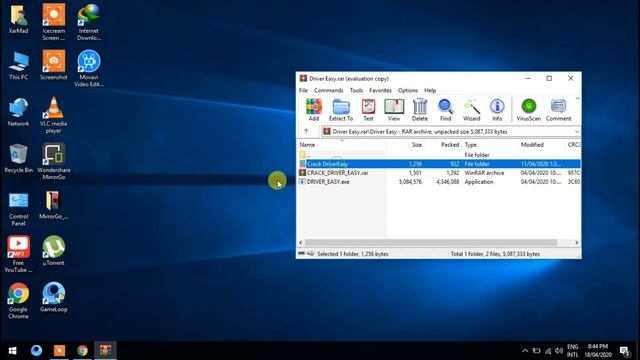The height and width of the screenshot is (360, 640).
Task: Click the CRC32 column header
Action: point(573,144)
